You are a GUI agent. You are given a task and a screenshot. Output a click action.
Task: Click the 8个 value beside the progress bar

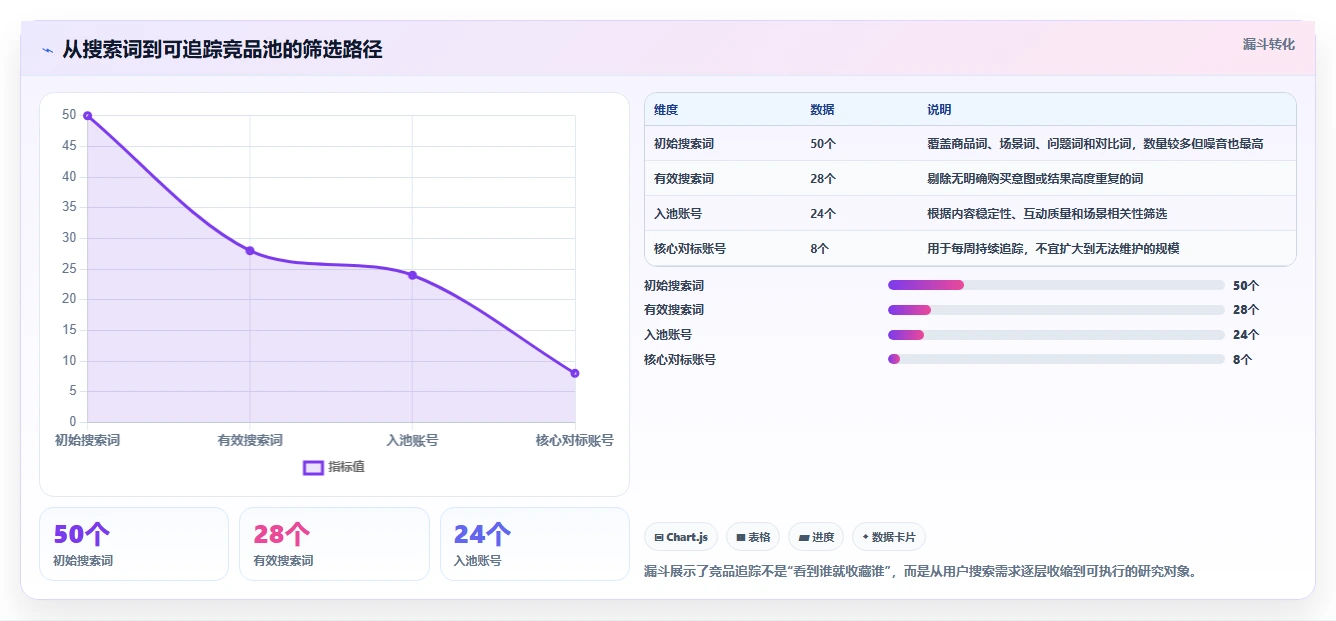pos(1242,359)
